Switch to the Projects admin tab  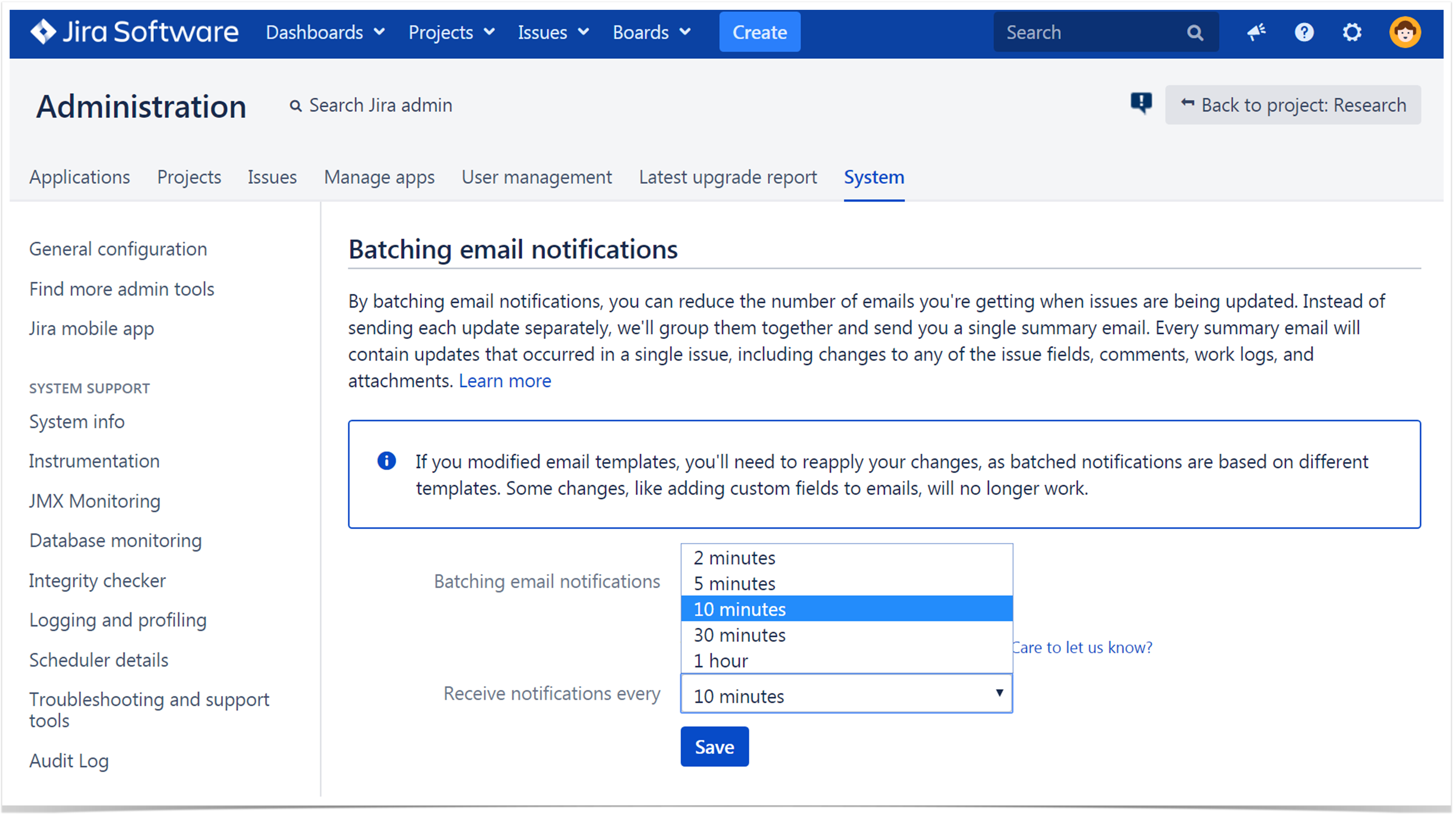(x=189, y=177)
